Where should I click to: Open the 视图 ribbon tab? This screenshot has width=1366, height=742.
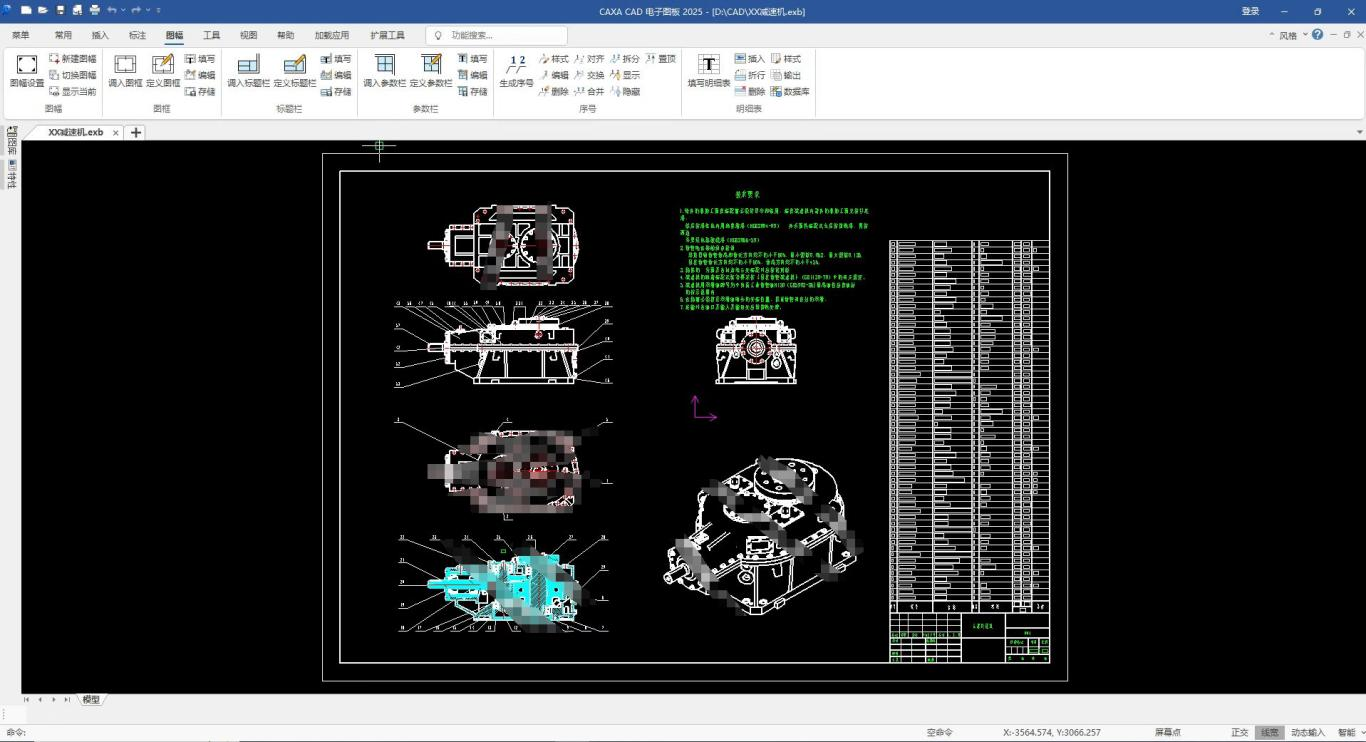[248, 35]
